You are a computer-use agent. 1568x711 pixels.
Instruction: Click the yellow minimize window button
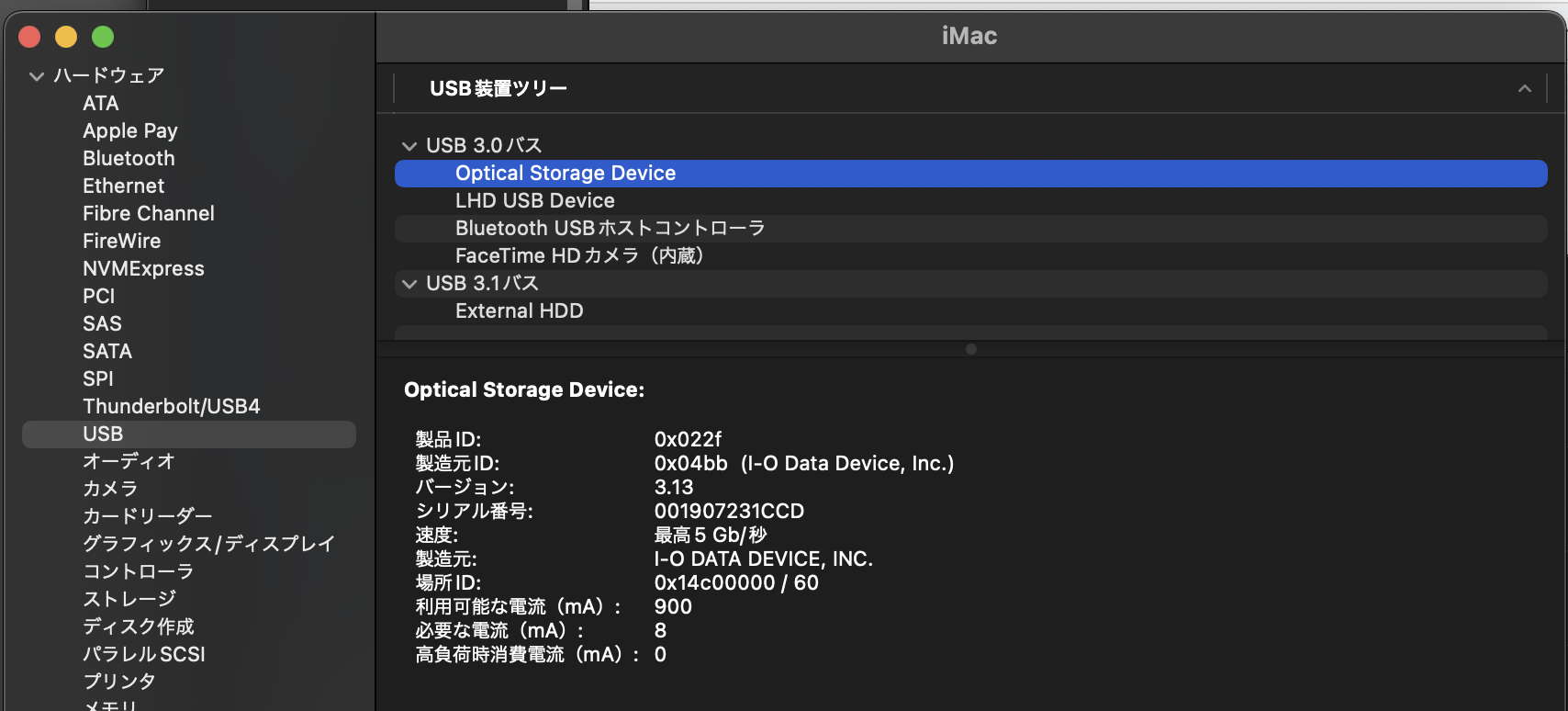click(x=66, y=37)
